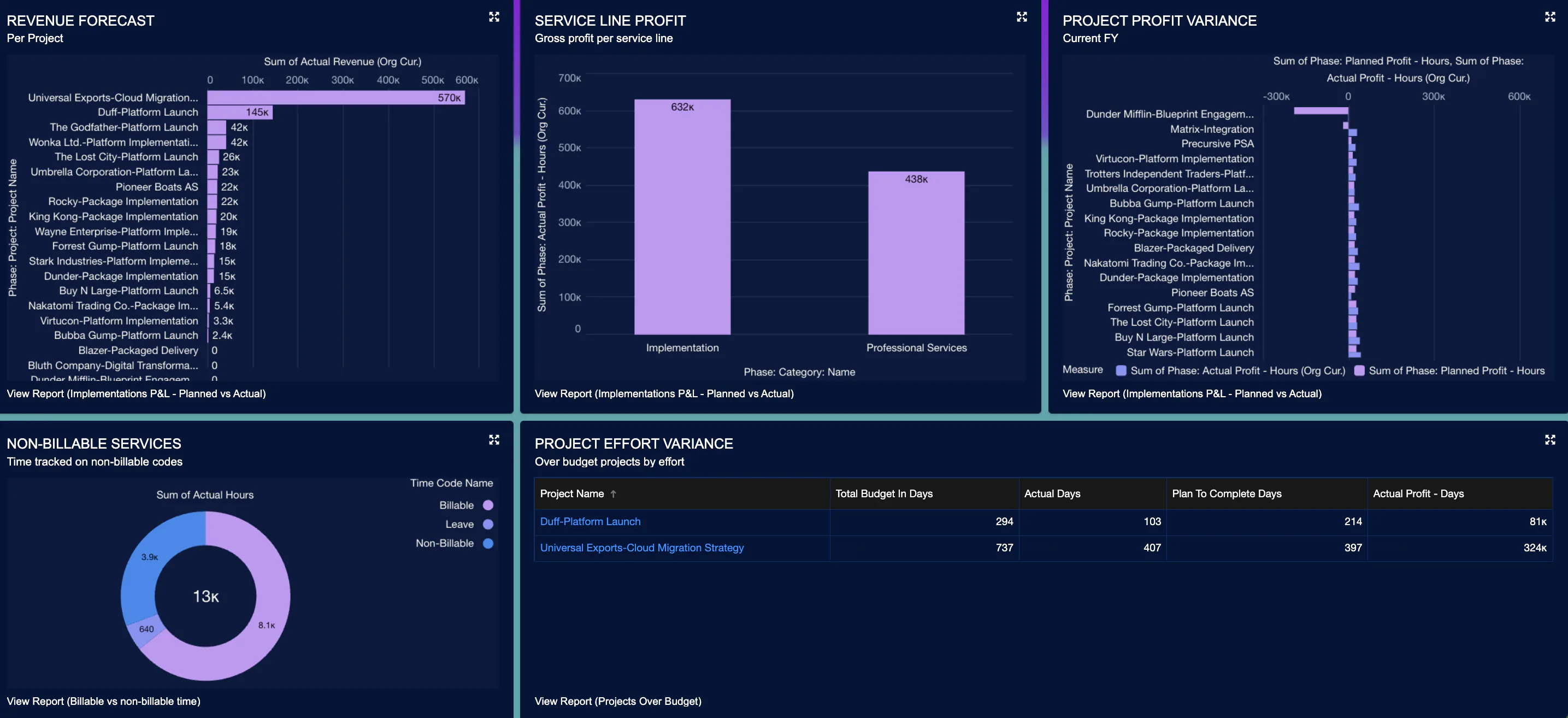Screen dimensions: 1568x718
Task: Toggle Non-Billable legend swatch
Action: (x=487, y=543)
